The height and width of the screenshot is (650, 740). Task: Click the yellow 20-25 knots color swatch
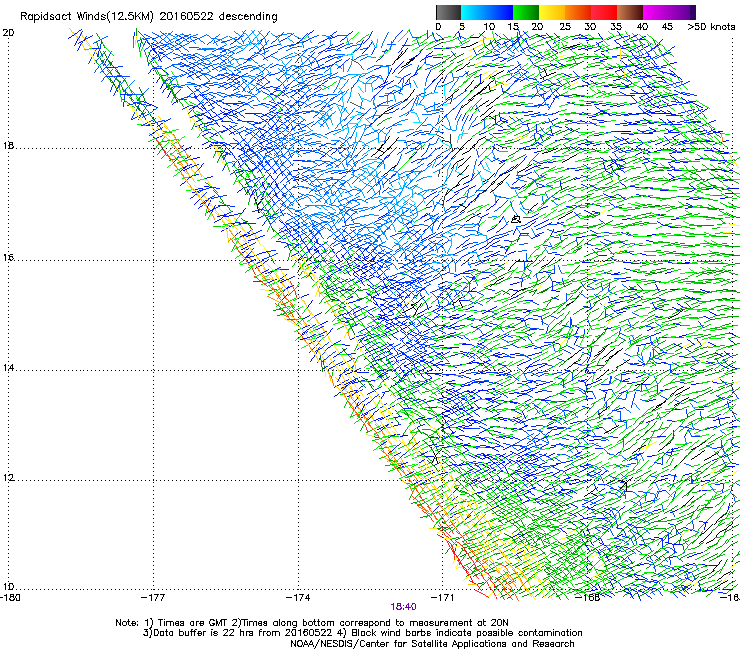tap(552, 12)
